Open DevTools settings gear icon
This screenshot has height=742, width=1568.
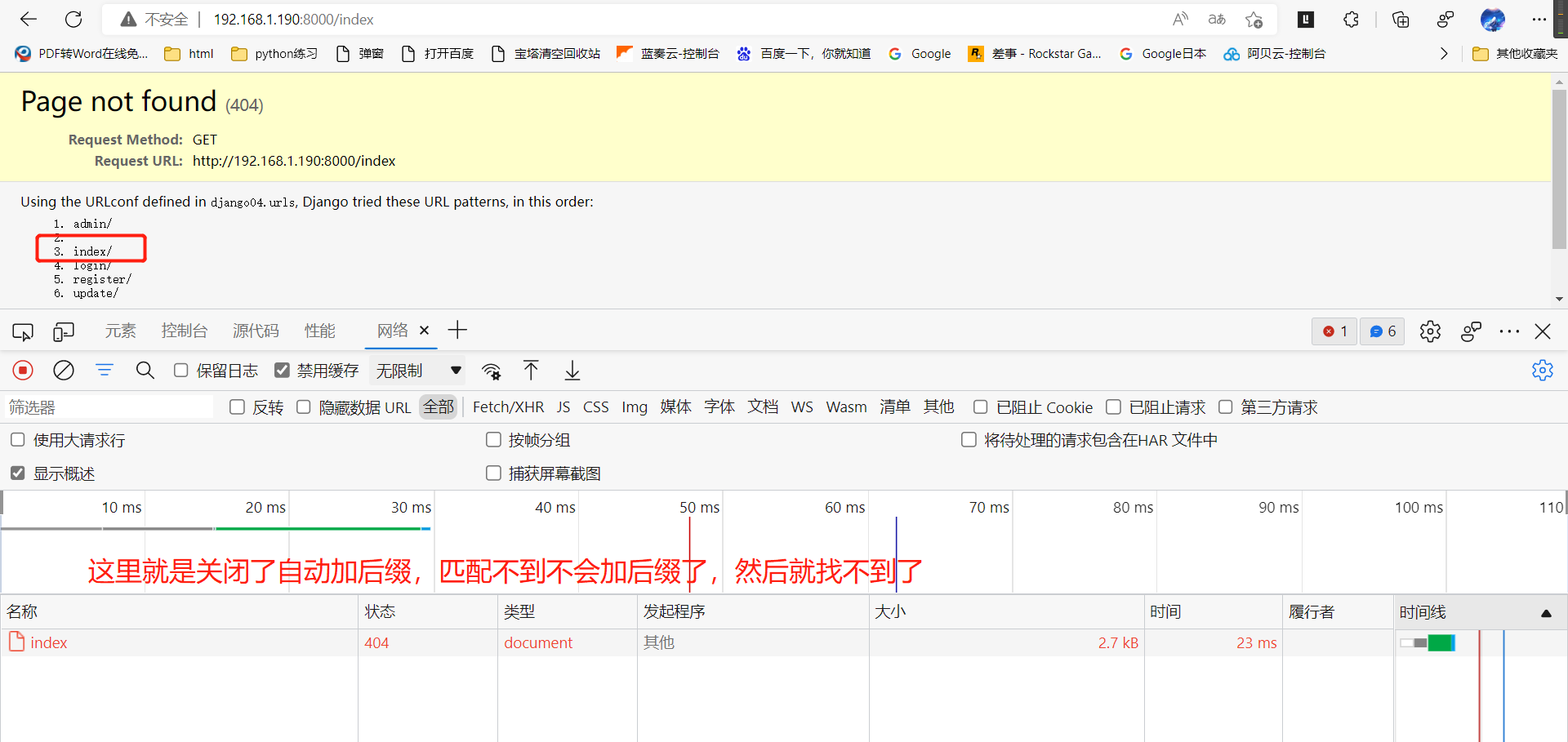(x=1430, y=331)
